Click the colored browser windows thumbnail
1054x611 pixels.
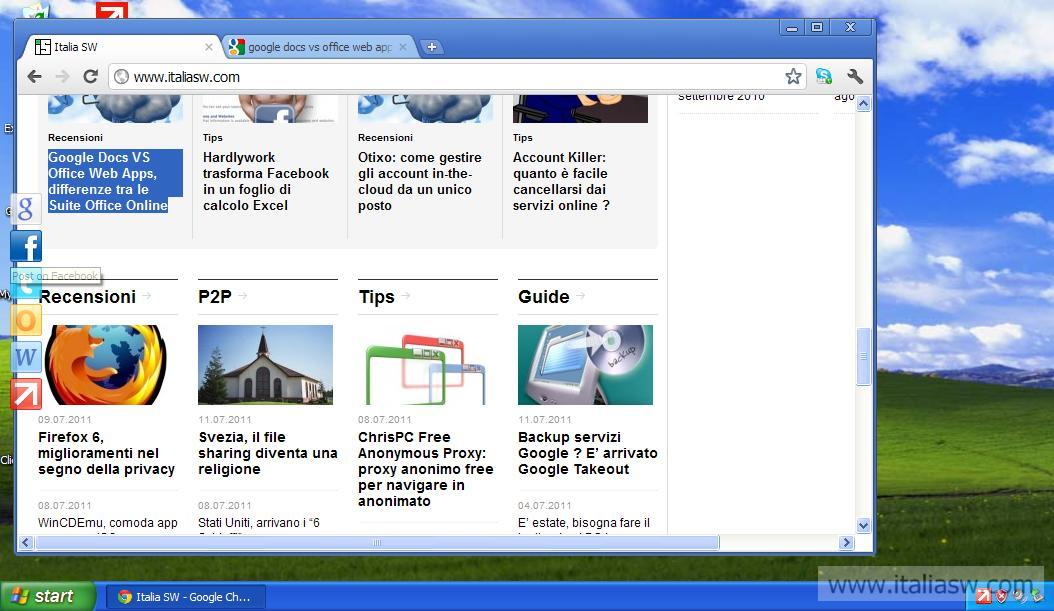pyautogui.click(x=425, y=365)
